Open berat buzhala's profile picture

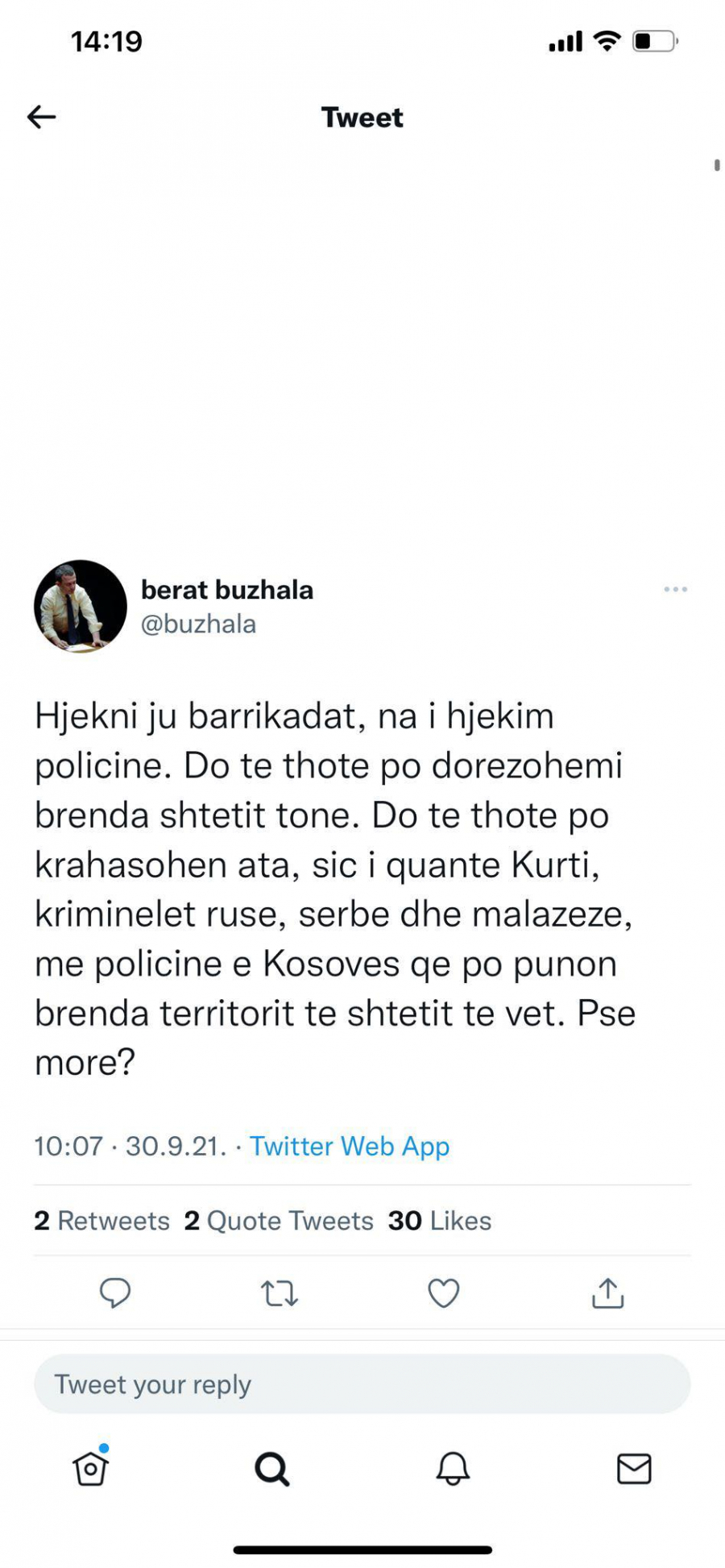tap(81, 606)
